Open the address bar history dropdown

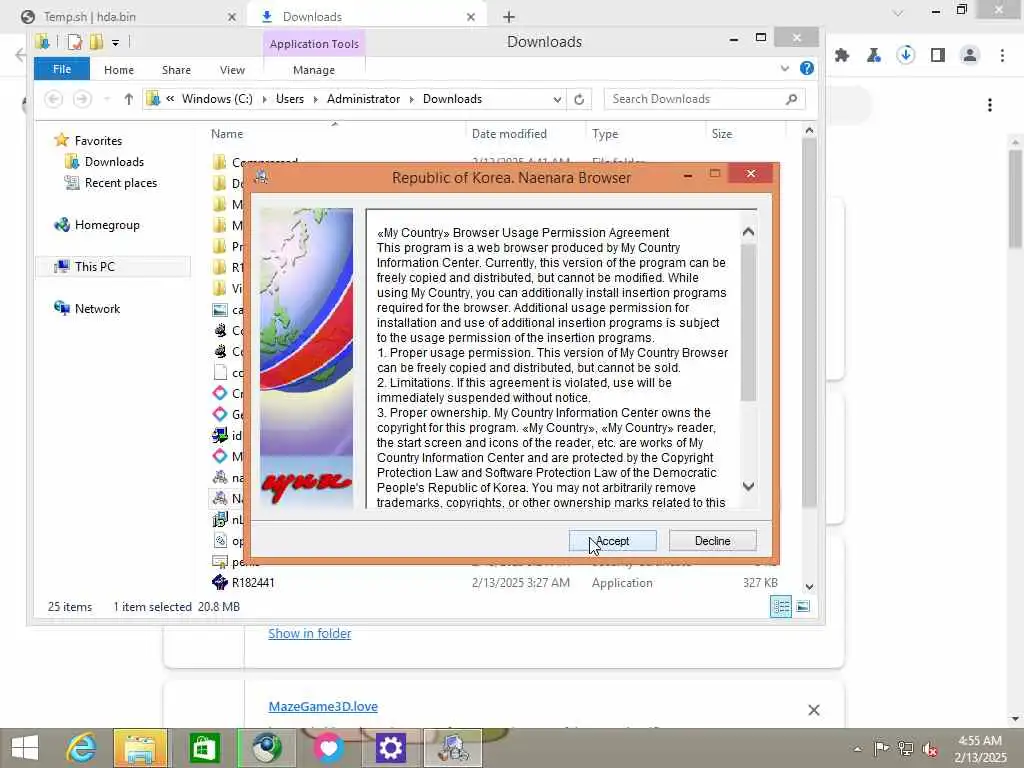tap(557, 99)
